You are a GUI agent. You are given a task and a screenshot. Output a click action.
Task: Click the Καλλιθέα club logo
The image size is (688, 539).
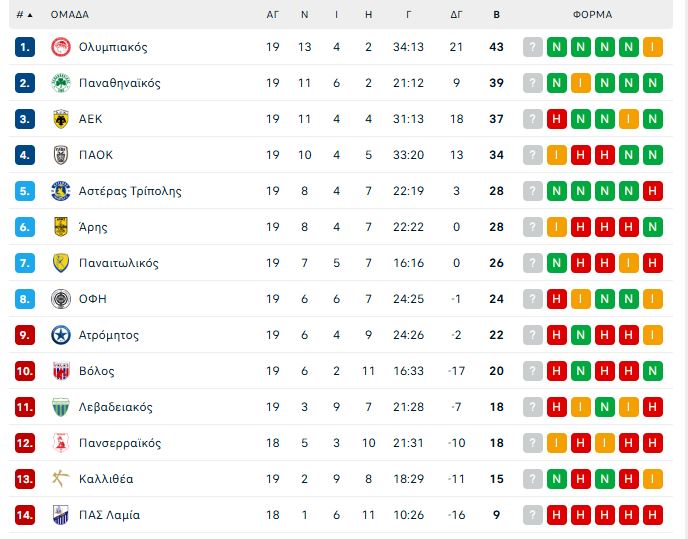point(60,479)
